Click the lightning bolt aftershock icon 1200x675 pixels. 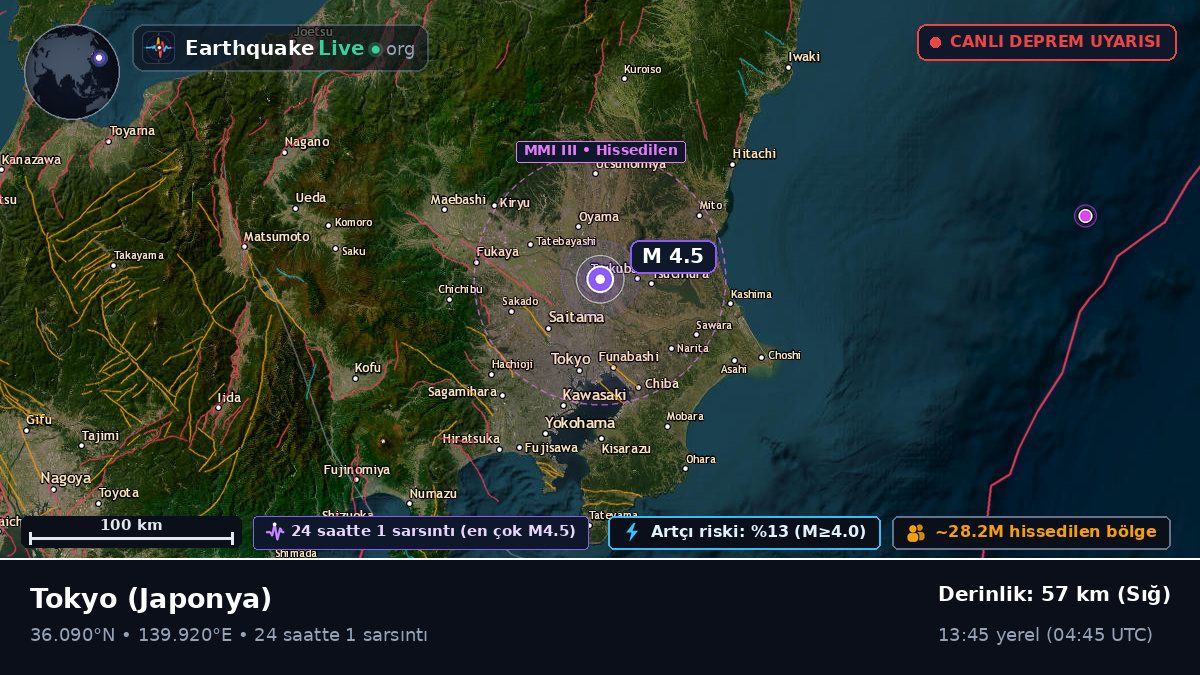pyautogui.click(x=632, y=532)
